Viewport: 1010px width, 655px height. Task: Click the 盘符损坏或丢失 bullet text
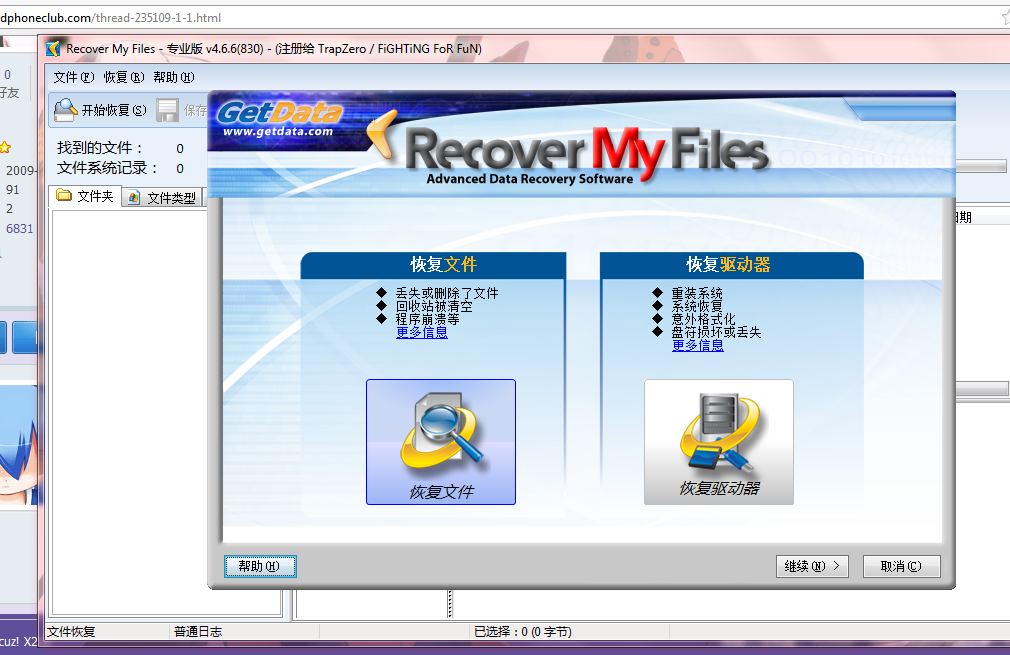[x=716, y=332]
